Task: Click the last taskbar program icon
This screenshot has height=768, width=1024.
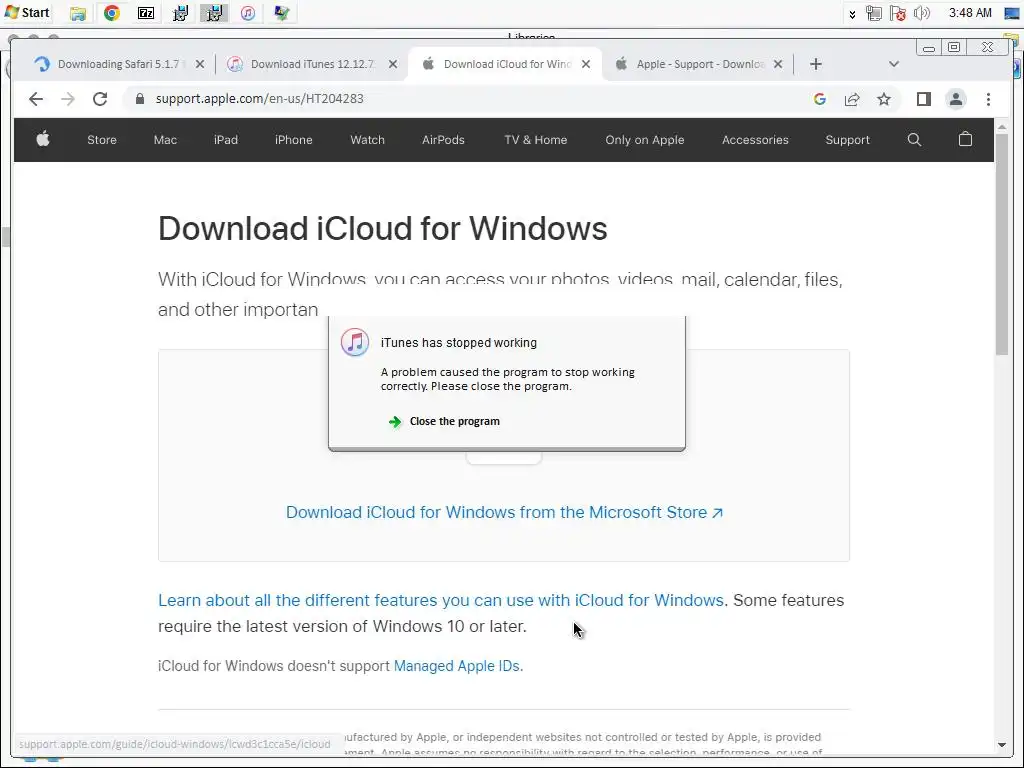Action: (x=281, y=13)
